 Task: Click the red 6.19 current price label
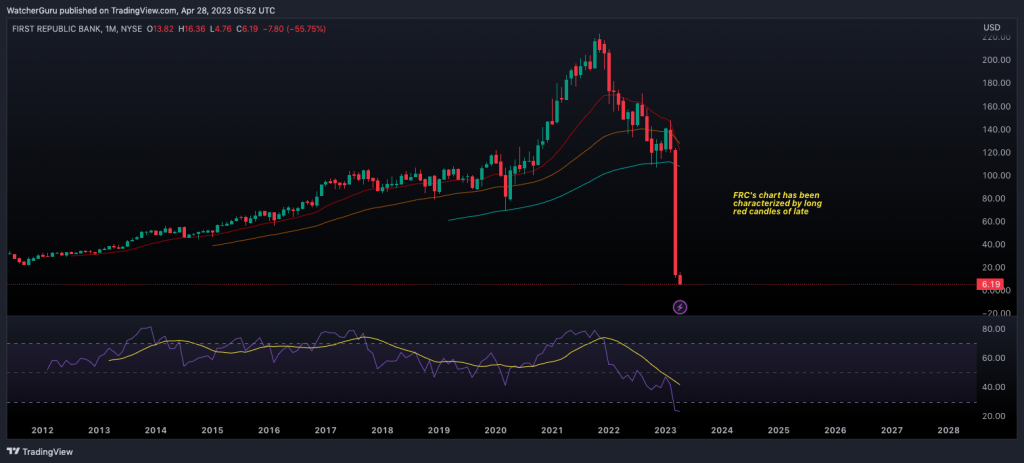pyautogui.click(x=990, y=285)
